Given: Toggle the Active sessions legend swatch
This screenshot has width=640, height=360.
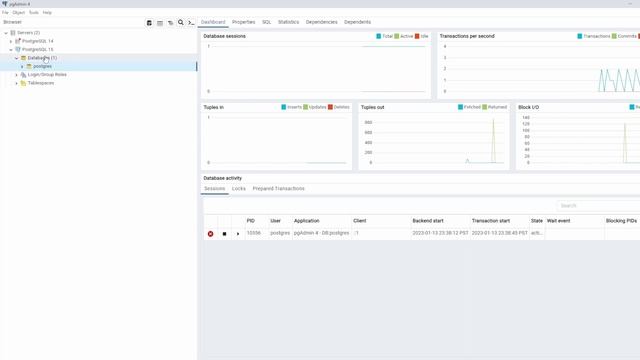Looking at the screenshot, I should coord(397,36).
